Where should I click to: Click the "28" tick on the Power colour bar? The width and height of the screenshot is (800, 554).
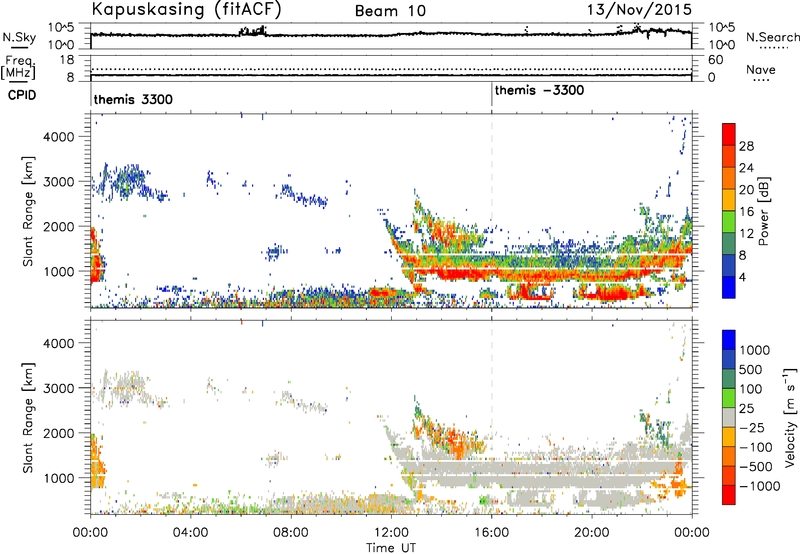(x=746, y=146)
